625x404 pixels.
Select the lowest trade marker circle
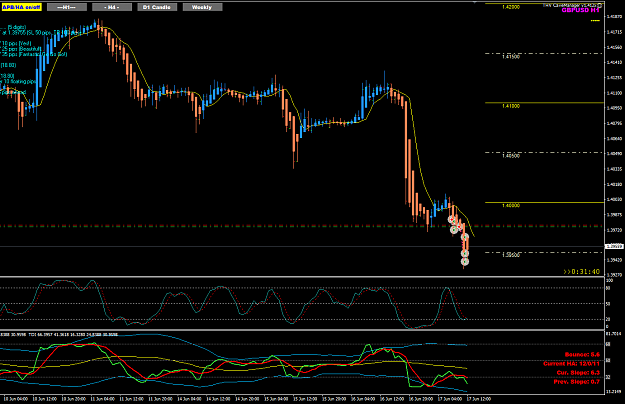[465, 262]
